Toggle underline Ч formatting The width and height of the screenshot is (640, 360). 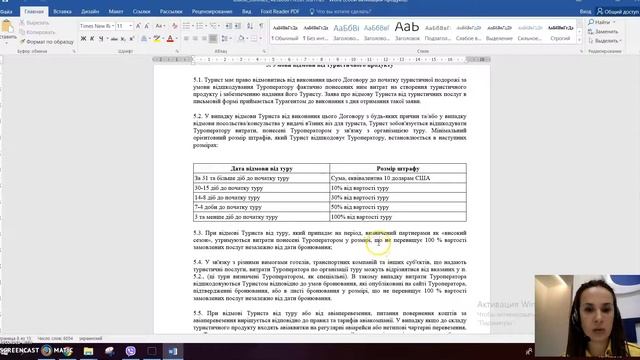[101, 39]
